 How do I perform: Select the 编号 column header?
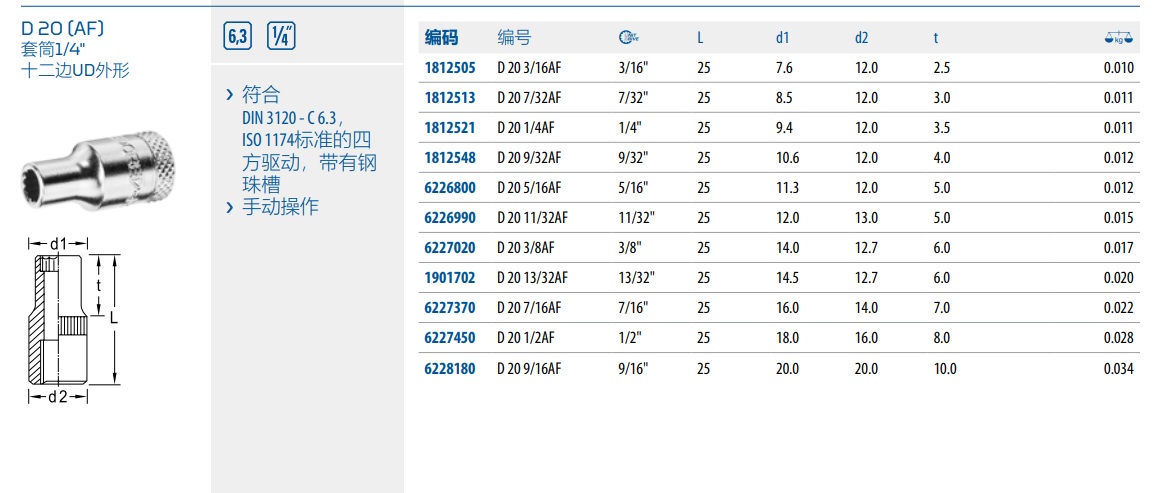[x=514, y=38]
